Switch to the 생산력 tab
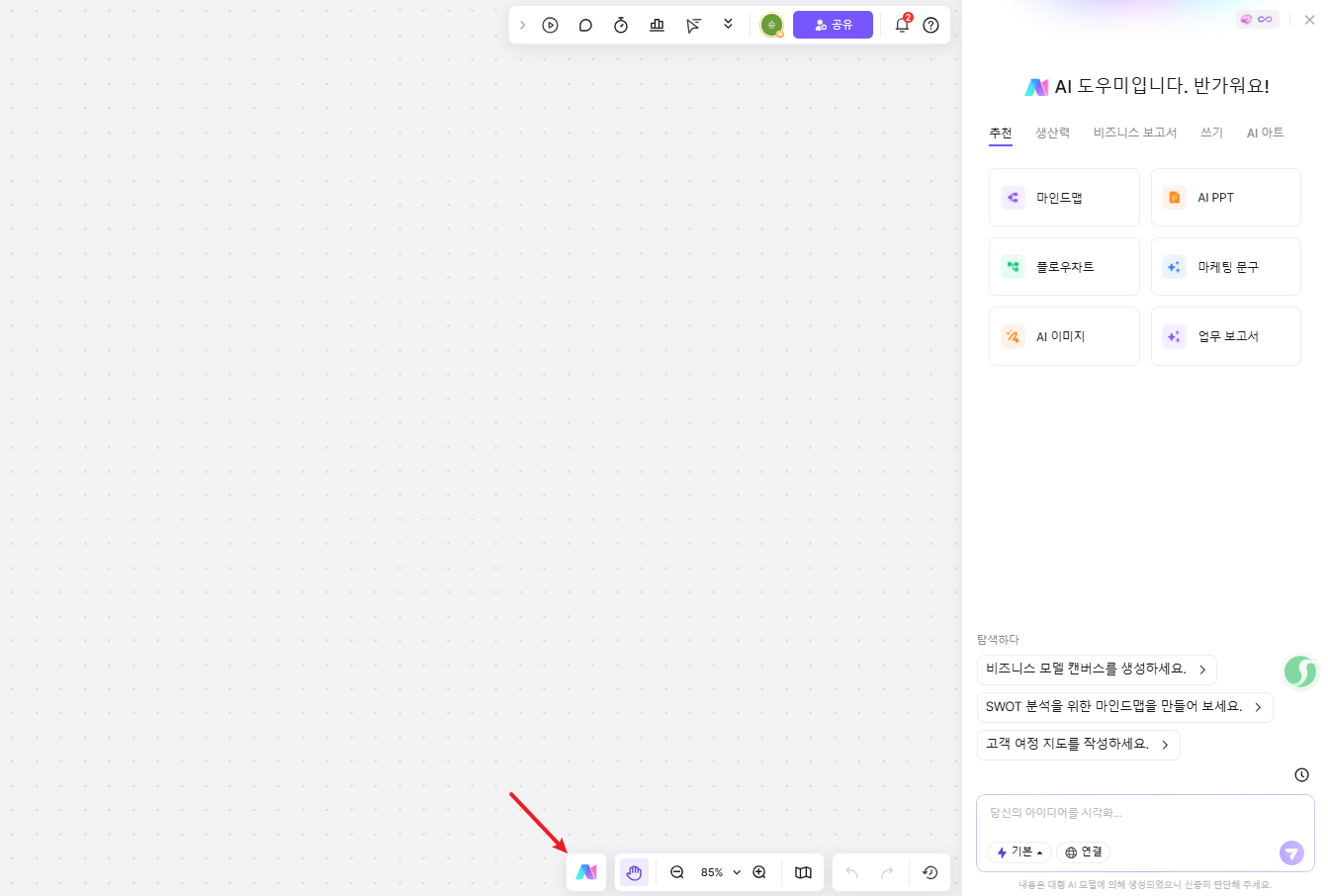The width and height of the screenshot is (1328, 896). tap(1052, 133)
